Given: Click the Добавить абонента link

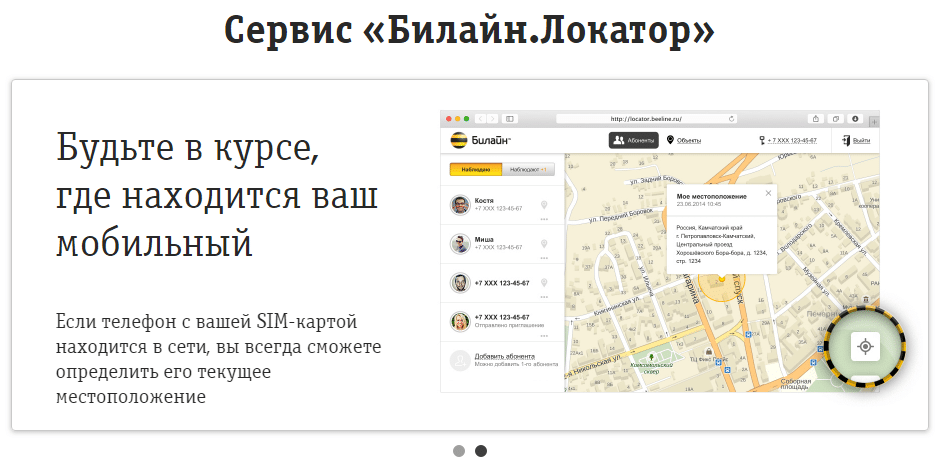Looking at the screenshot, I should pos(504,356).
